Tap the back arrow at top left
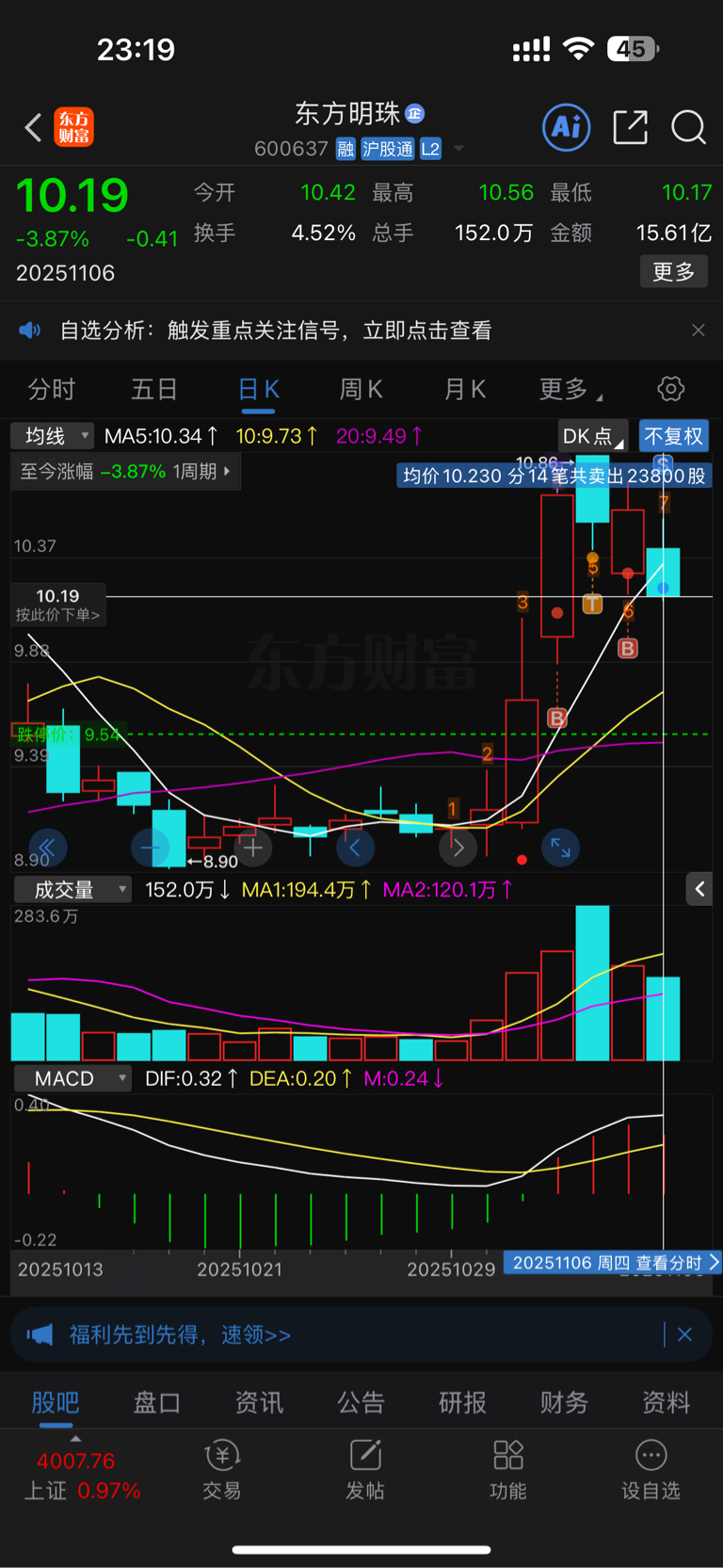The height and width of the screenshot is (1568, 723). pyautogui.click(x=33, y=127)
